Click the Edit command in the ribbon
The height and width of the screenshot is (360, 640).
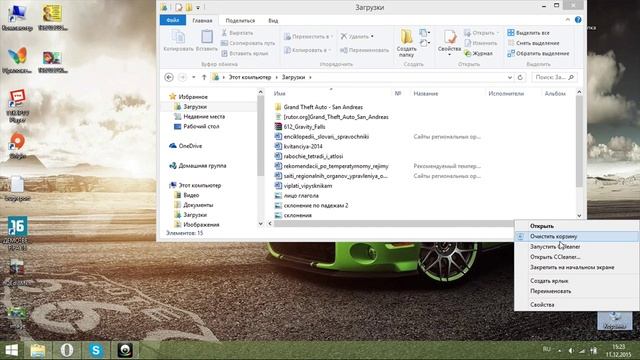(481, 43)
